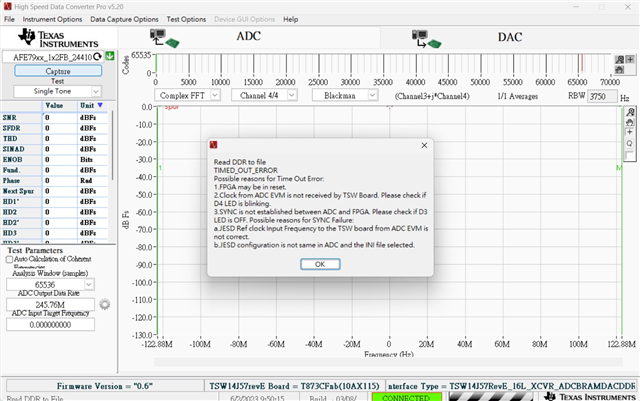Screen dimensions: 640x401
Task: Select the zoom tool in FFT graph palette
Action: (630, 112)
